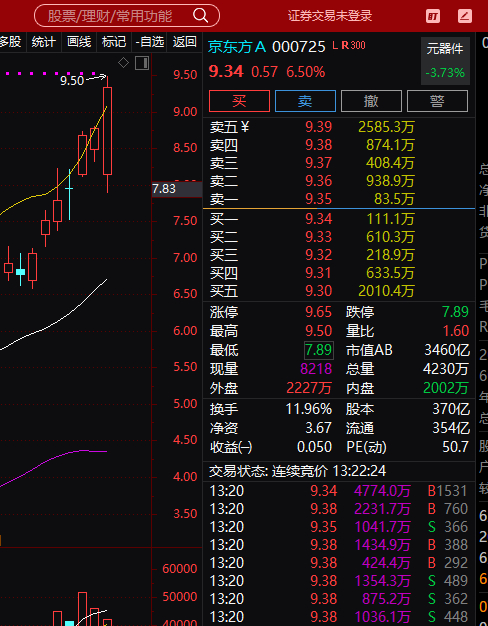Click the red 买 buy button

click(x=239, y=101)
